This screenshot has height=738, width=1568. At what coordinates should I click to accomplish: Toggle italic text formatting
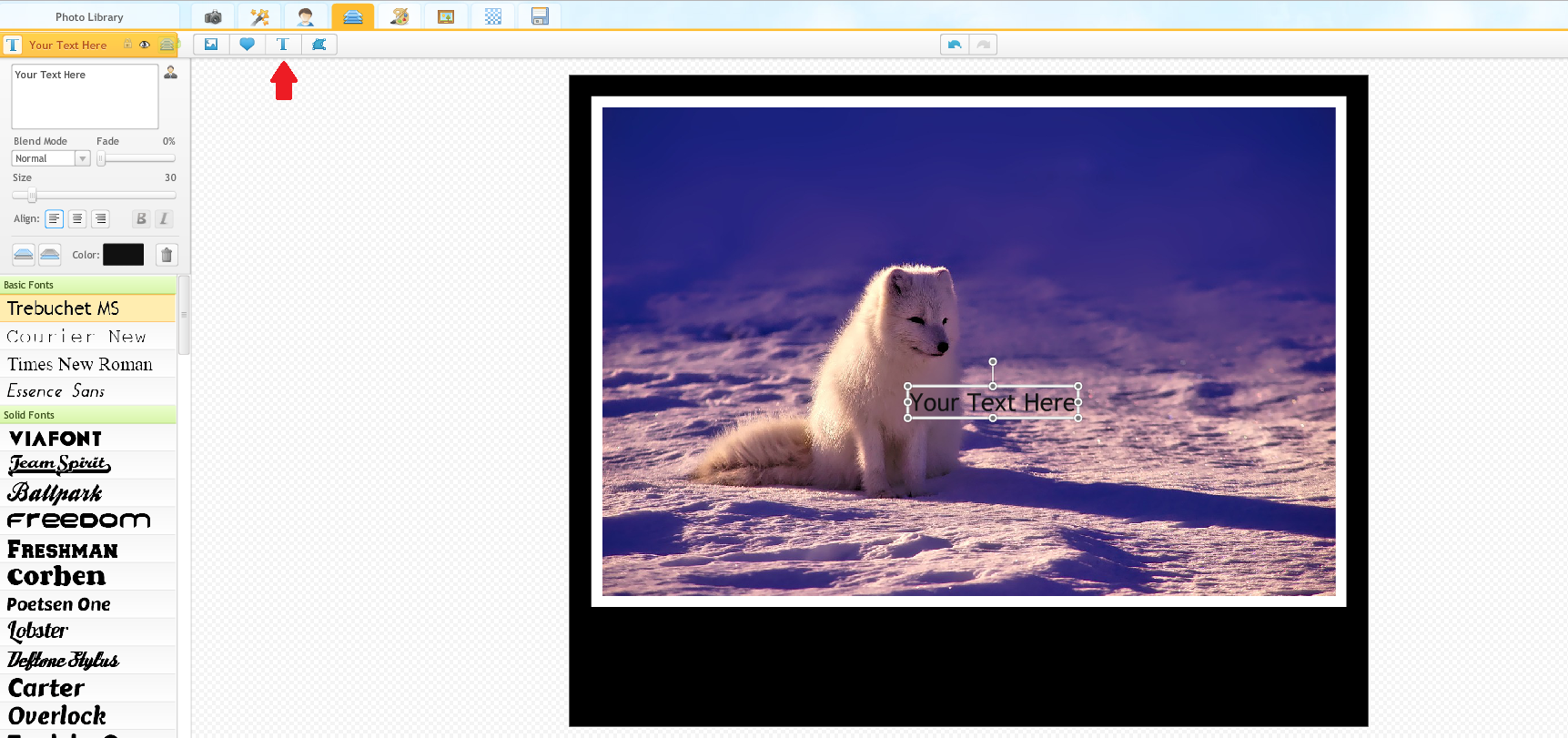click(164, 218)
